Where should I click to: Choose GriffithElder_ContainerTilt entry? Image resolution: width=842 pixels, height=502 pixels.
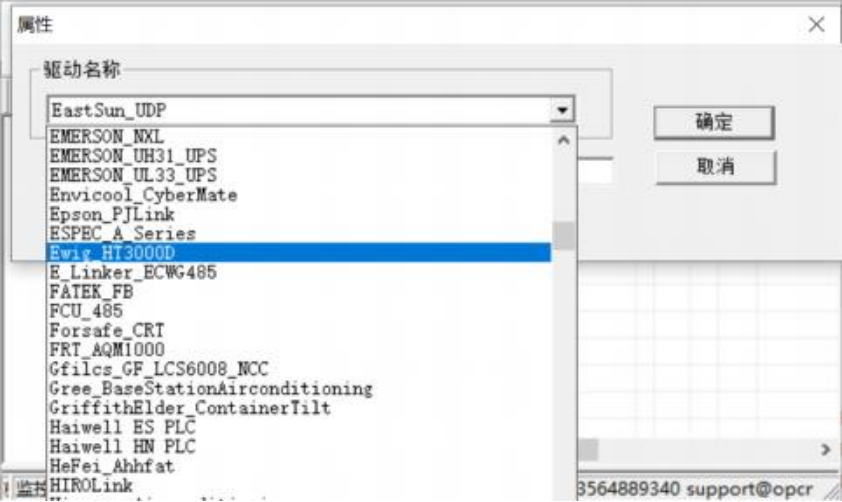pos(299,407)
